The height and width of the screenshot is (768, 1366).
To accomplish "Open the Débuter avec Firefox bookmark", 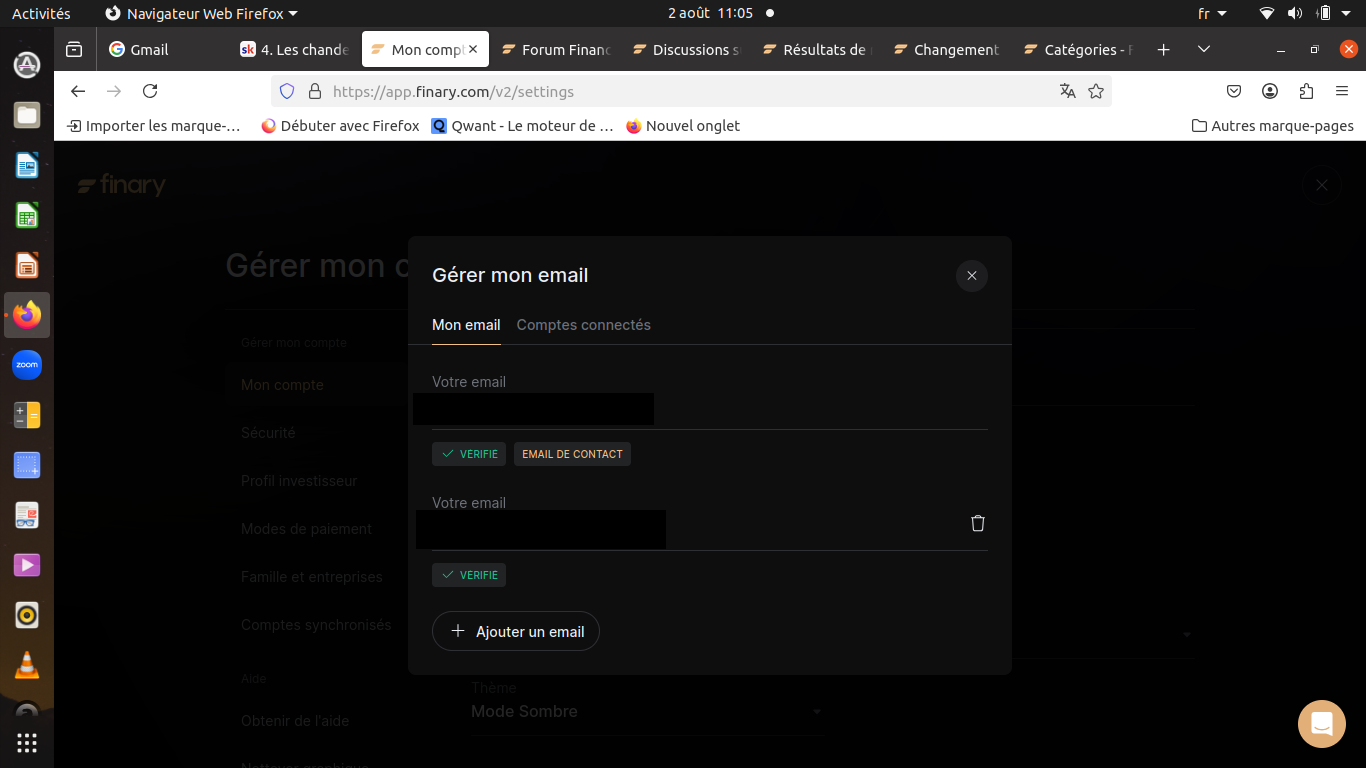I will pyautogui.click(x=340, y=126).
